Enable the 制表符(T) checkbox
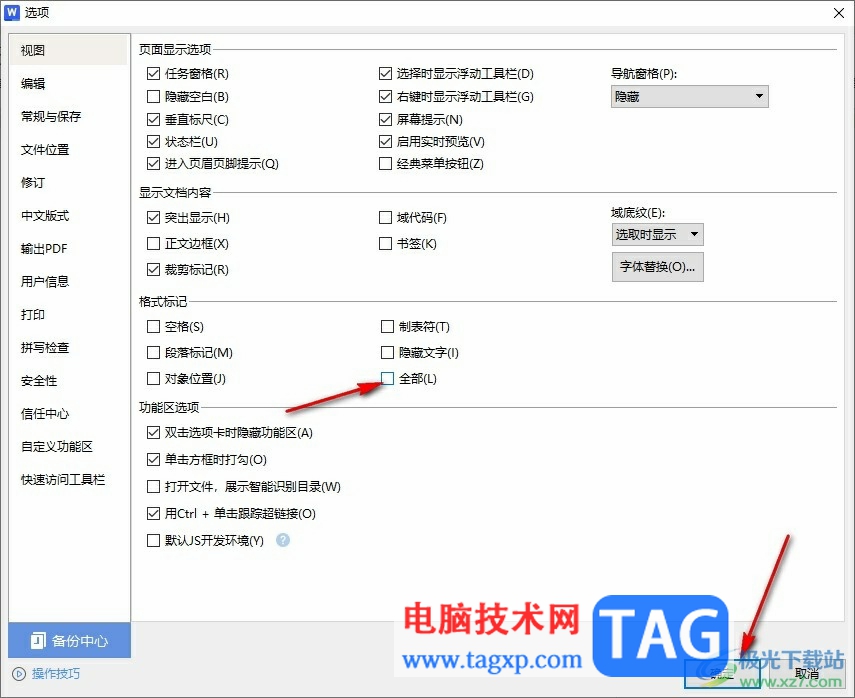855x698 pixels. click(387, 327)
